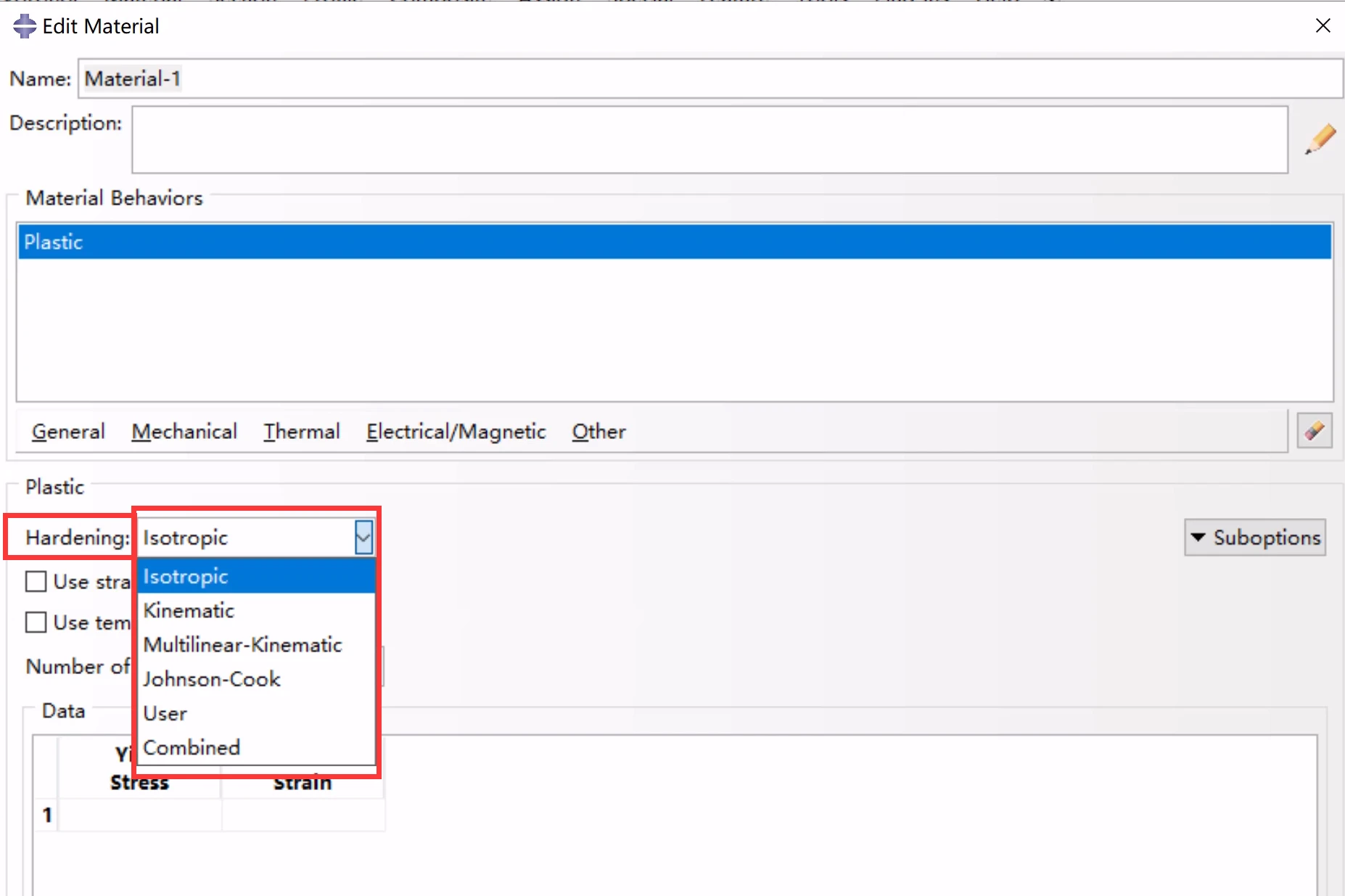Toggle the 'Use stra...' checkbox
The image size is (1345, 896).
(36, 581)
